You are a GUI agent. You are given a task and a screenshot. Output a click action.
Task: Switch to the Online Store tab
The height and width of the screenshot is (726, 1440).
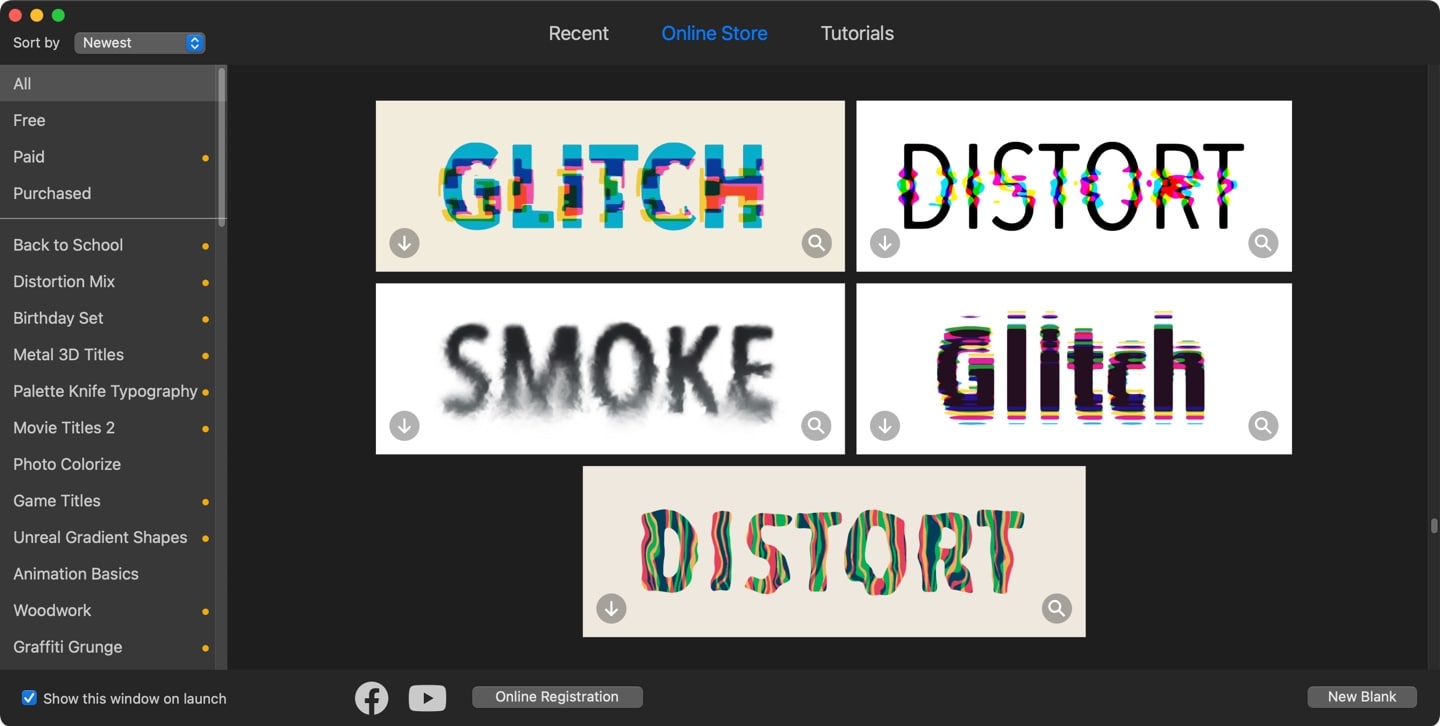(x=714, y=33)
